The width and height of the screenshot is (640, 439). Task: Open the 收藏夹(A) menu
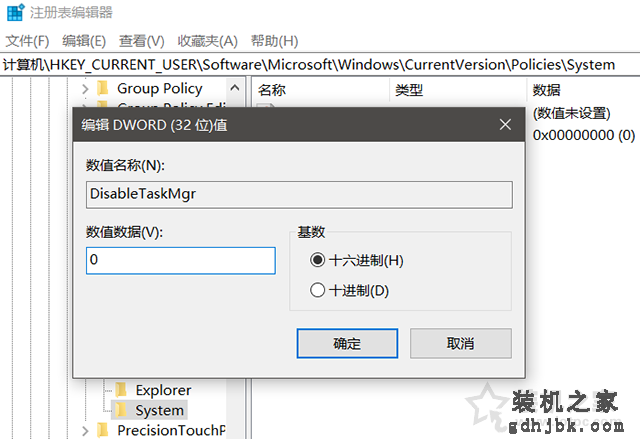(x=207, y=41)
